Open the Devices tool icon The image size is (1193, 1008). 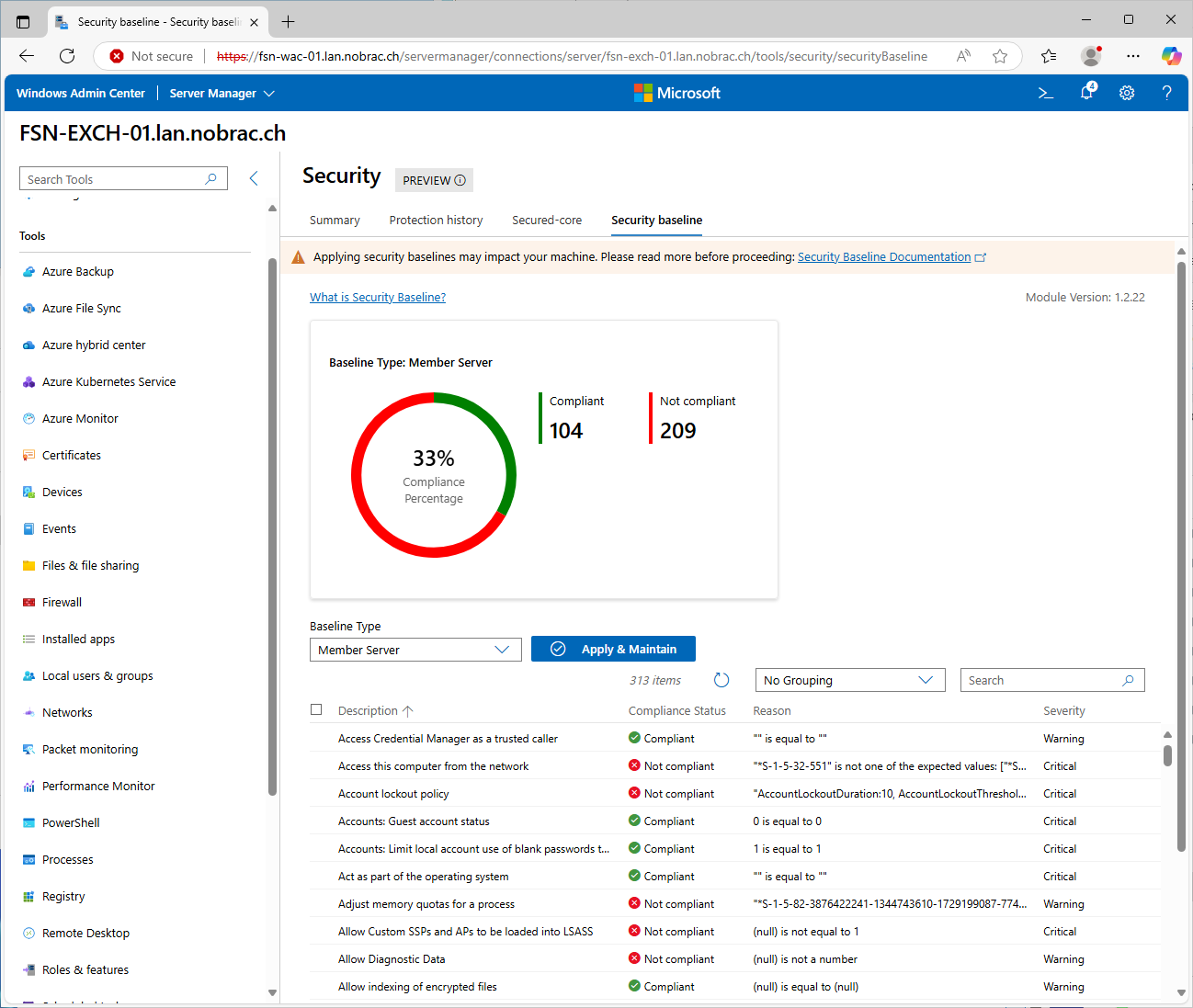coord(28,493)
